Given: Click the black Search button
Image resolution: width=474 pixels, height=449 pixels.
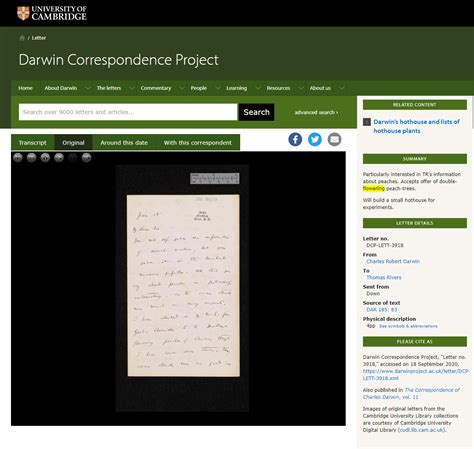Looking at the screenshot, I should coord(256,112).
